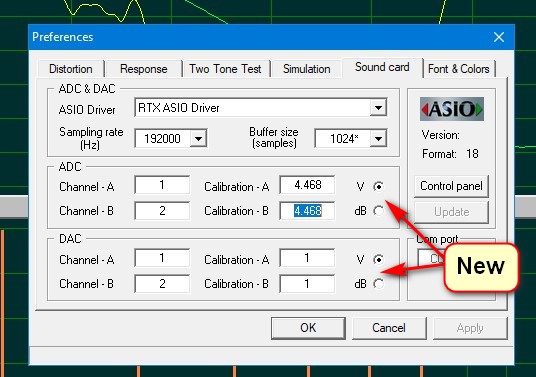The width and height of the screenshot is (536, 377).
Task: Select the Two Tone Test tab
Action: tap(225, 69)
